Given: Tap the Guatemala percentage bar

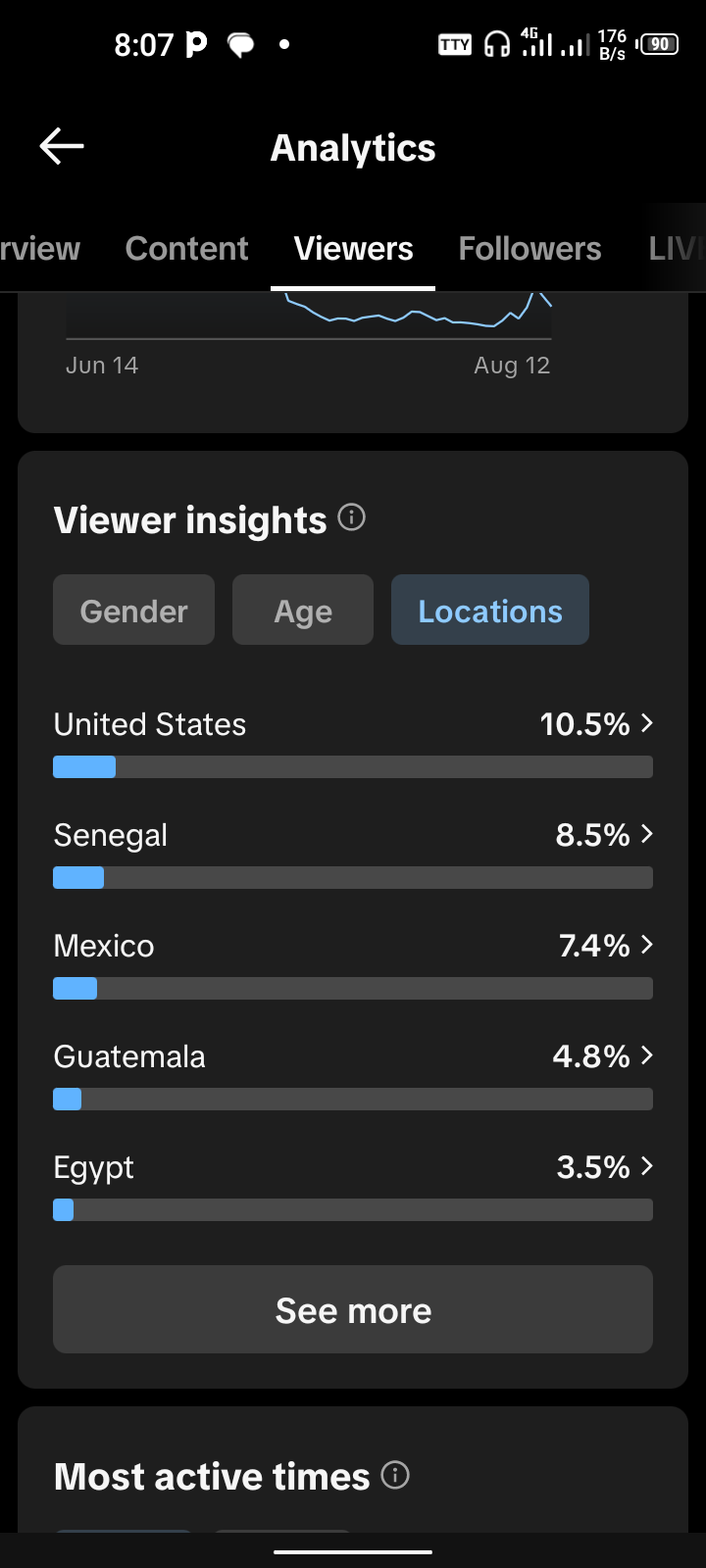Looking at the screenshot, I should click(353, 1099).
